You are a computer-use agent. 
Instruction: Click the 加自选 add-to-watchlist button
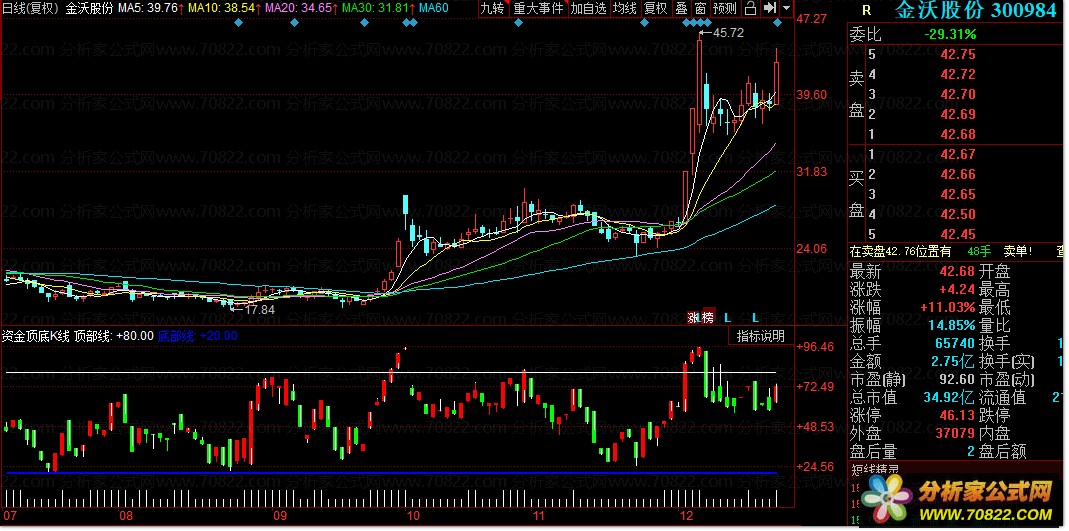(x=588, y=9)
